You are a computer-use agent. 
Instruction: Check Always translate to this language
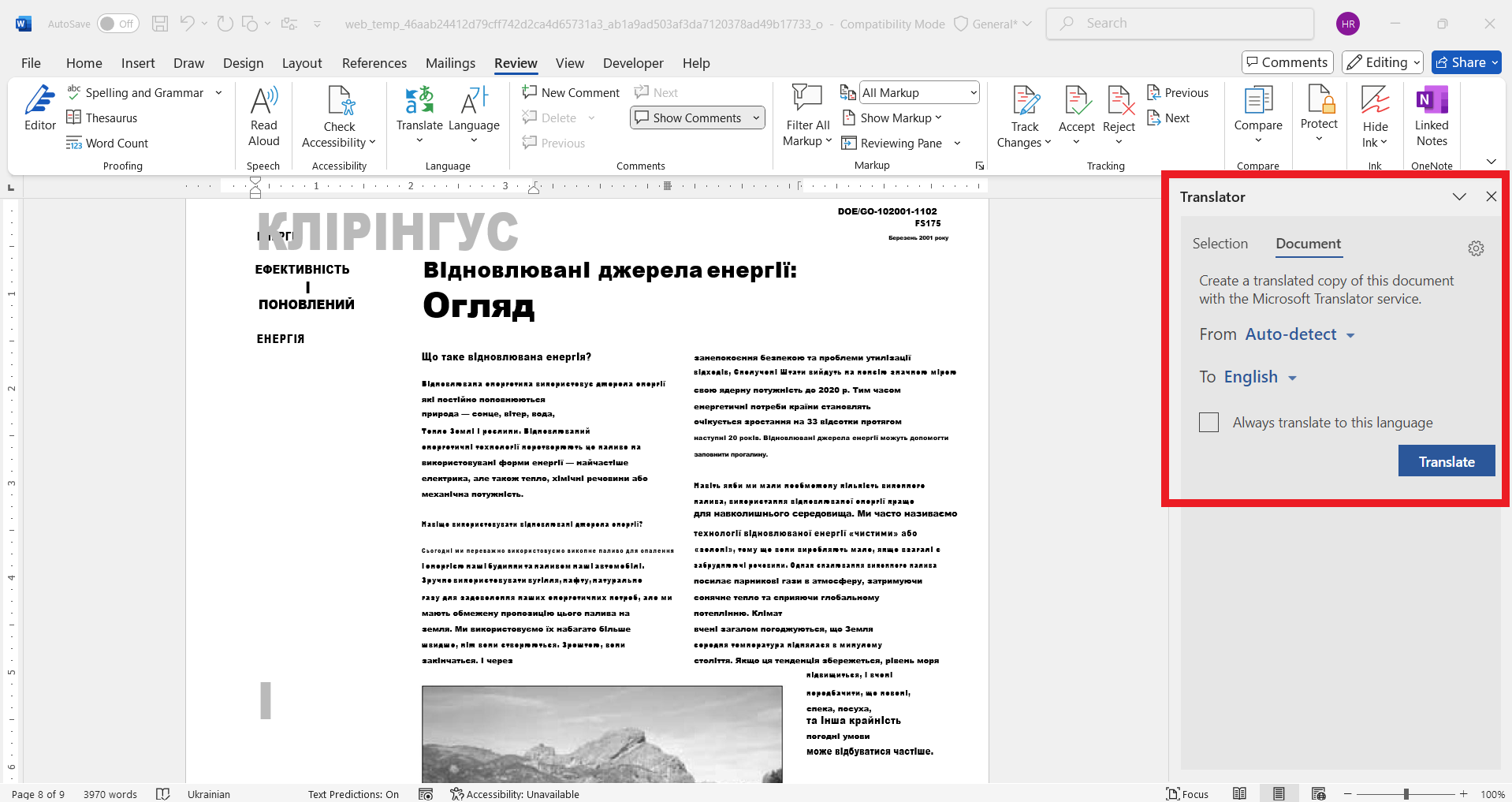coord(1208,422)
